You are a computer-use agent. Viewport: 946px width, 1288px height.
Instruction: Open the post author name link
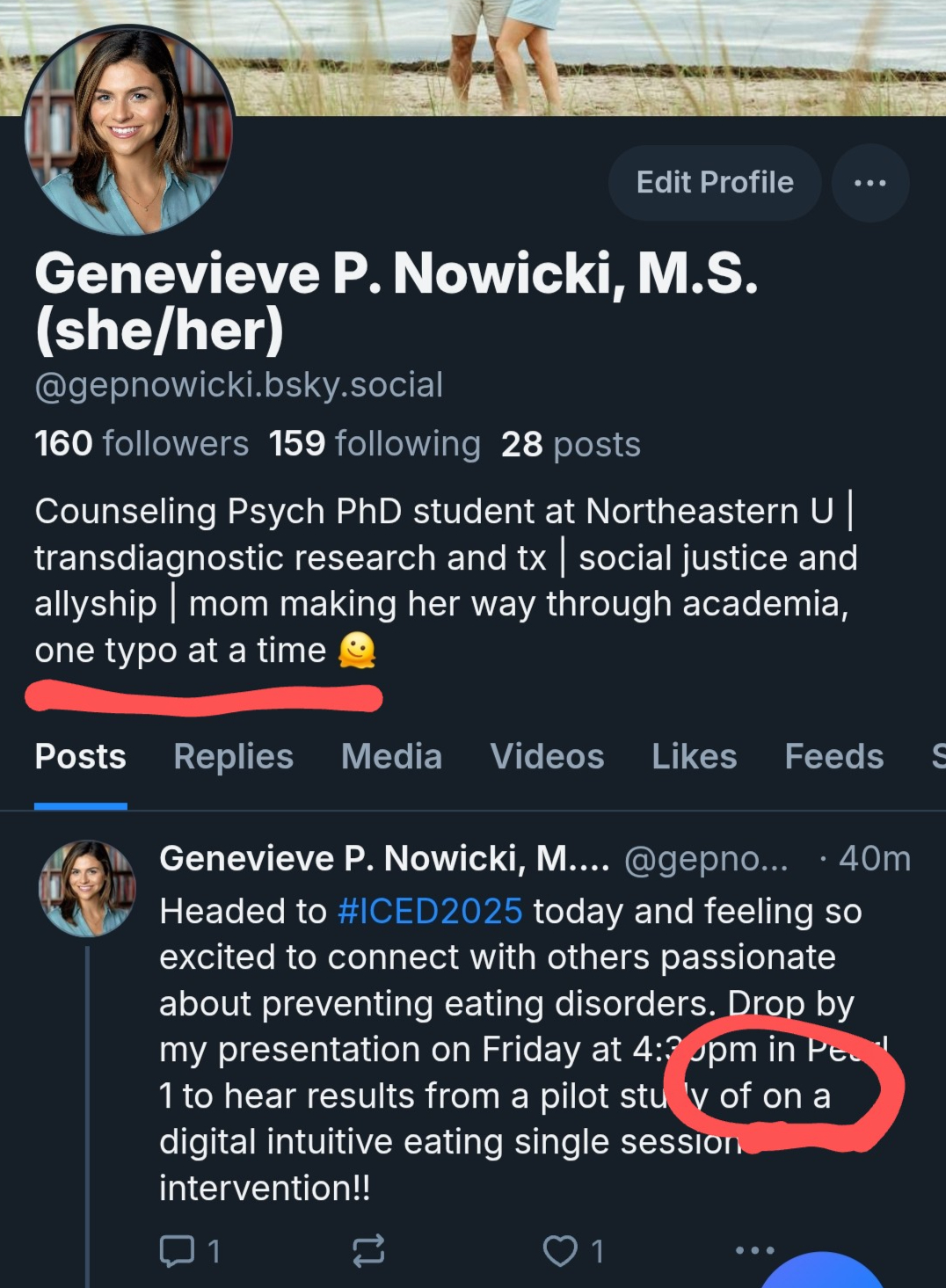coord(383,859)
